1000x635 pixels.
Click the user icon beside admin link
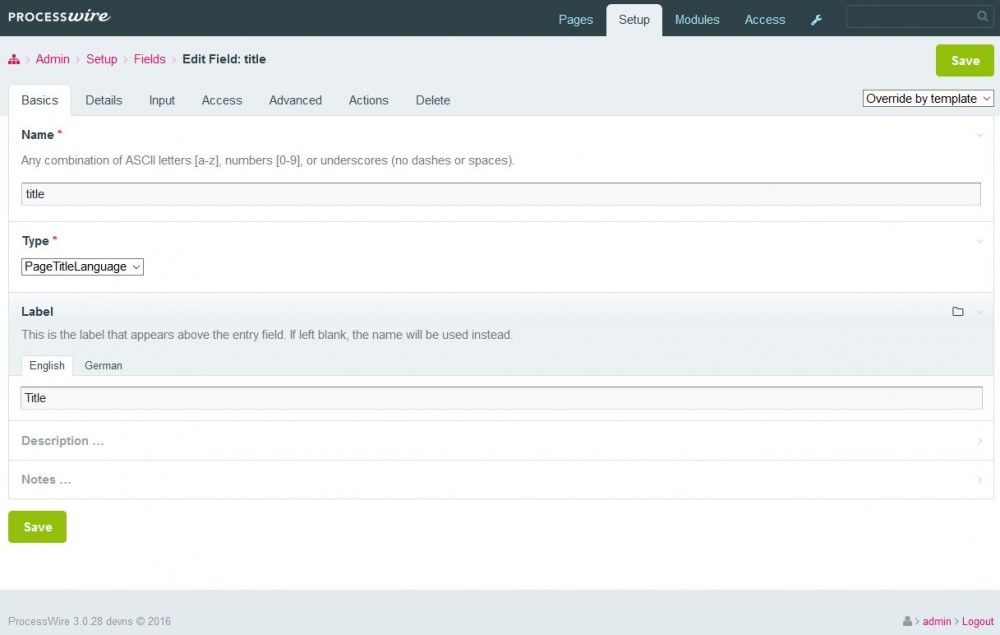click(x=907, y=622)
